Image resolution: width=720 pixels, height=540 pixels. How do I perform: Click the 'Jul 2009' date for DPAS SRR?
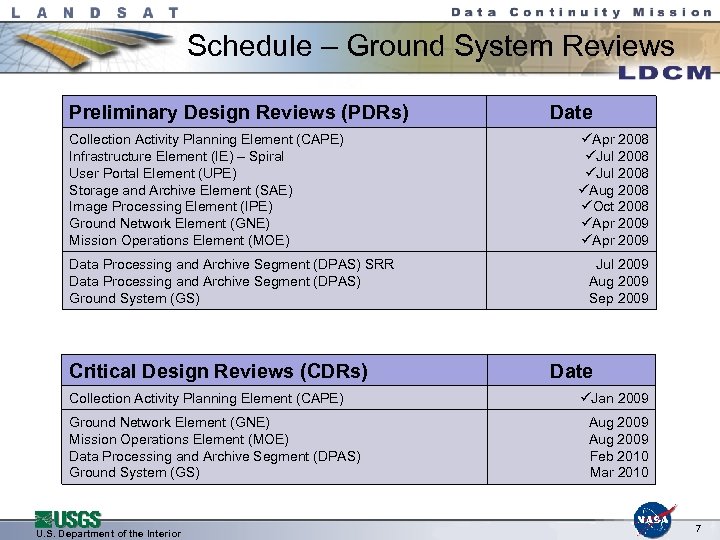622,264
